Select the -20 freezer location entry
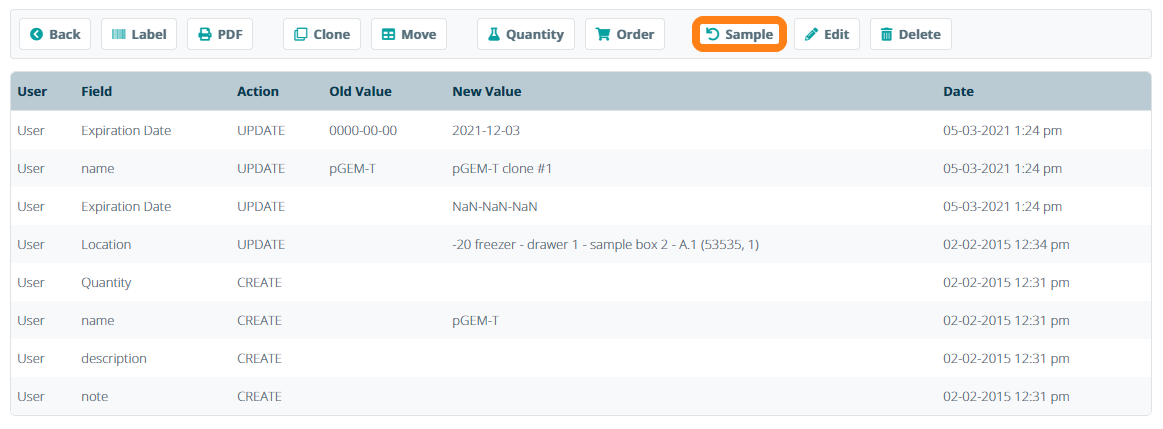 tap(605, 245)
